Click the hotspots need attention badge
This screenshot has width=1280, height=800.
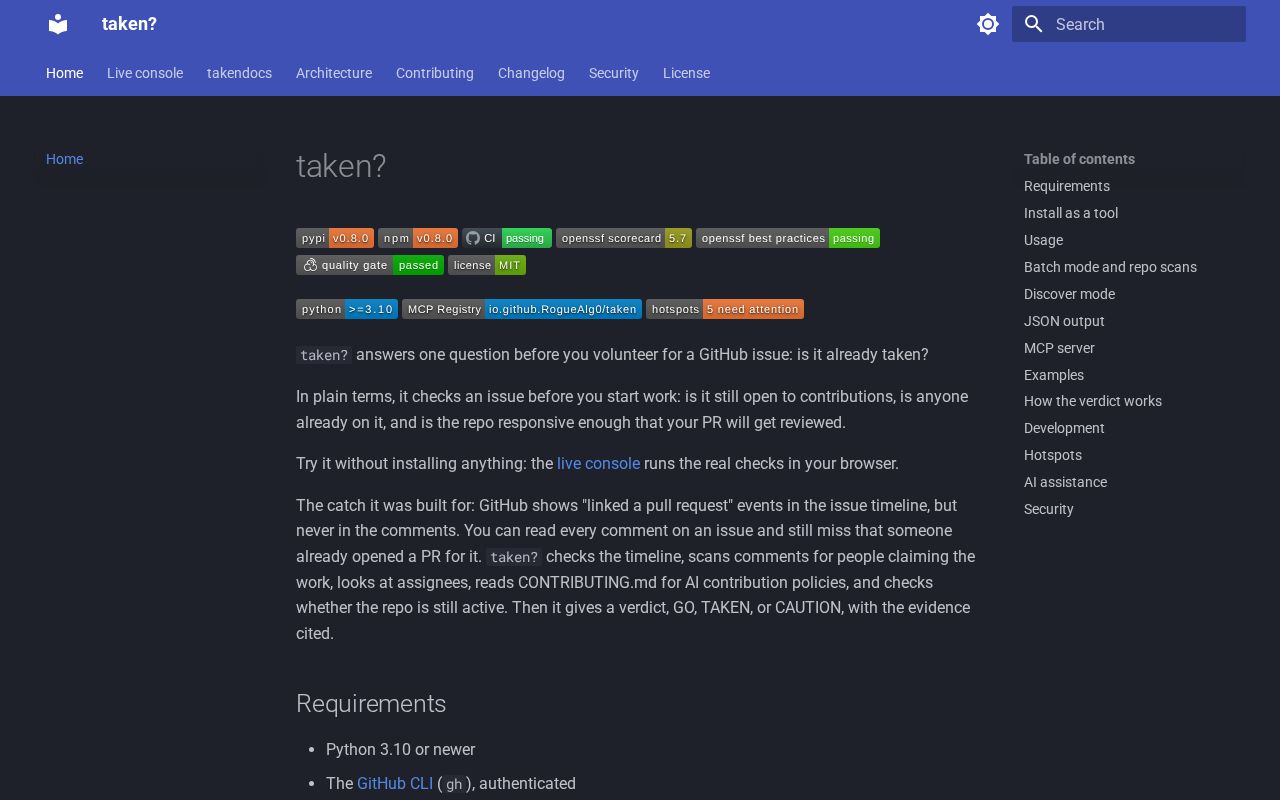pos(725,309)
